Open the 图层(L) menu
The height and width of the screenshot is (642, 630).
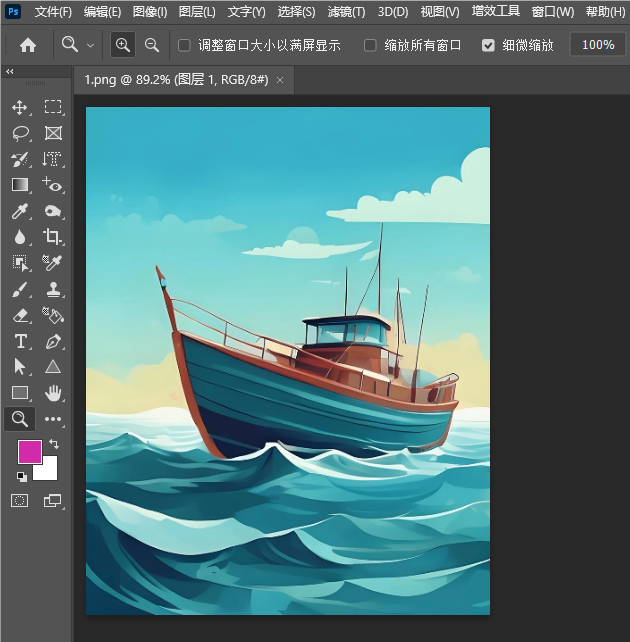click(197, 12)
